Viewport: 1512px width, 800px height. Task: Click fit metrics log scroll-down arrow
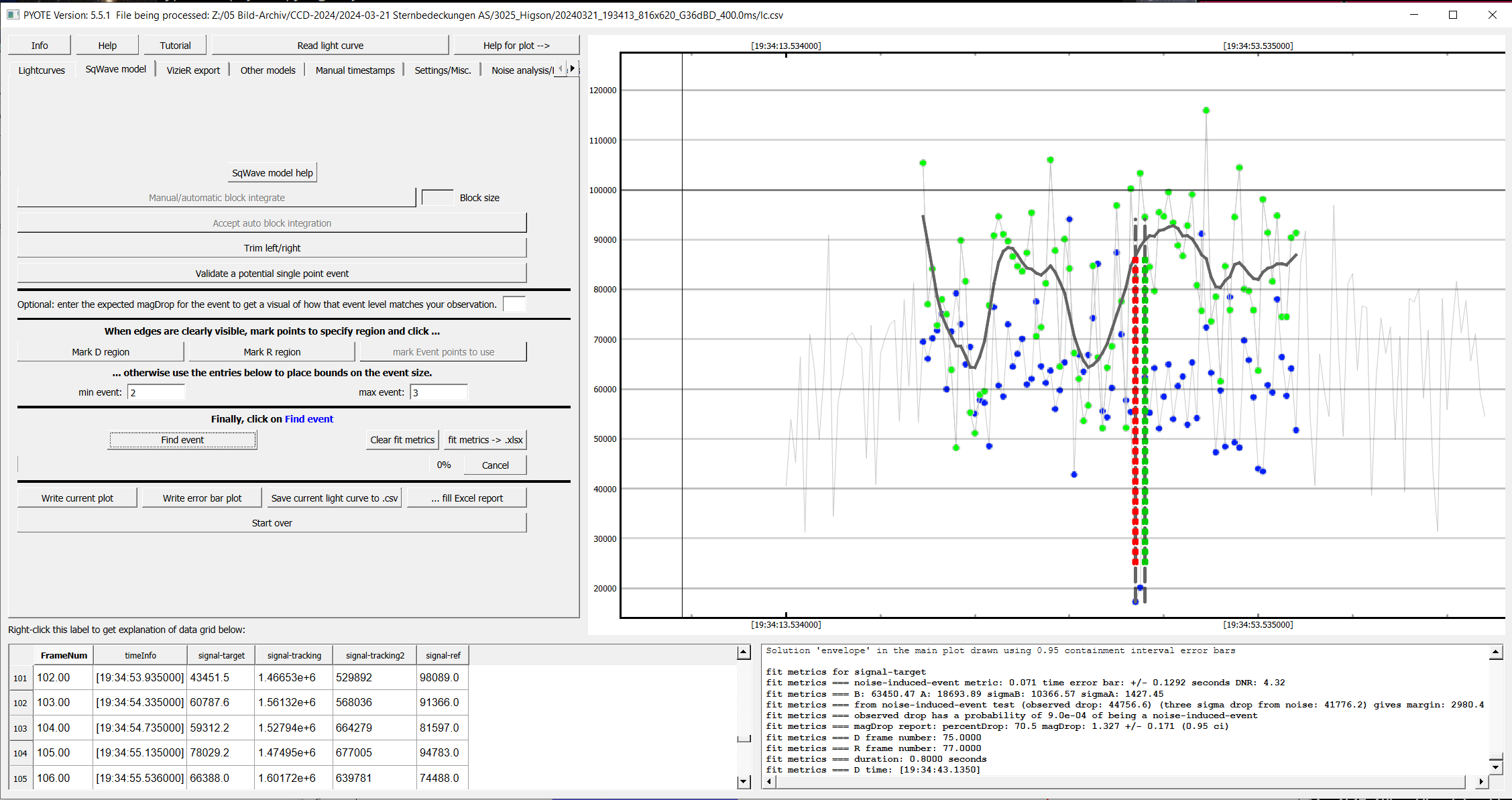coord(1495,766)
